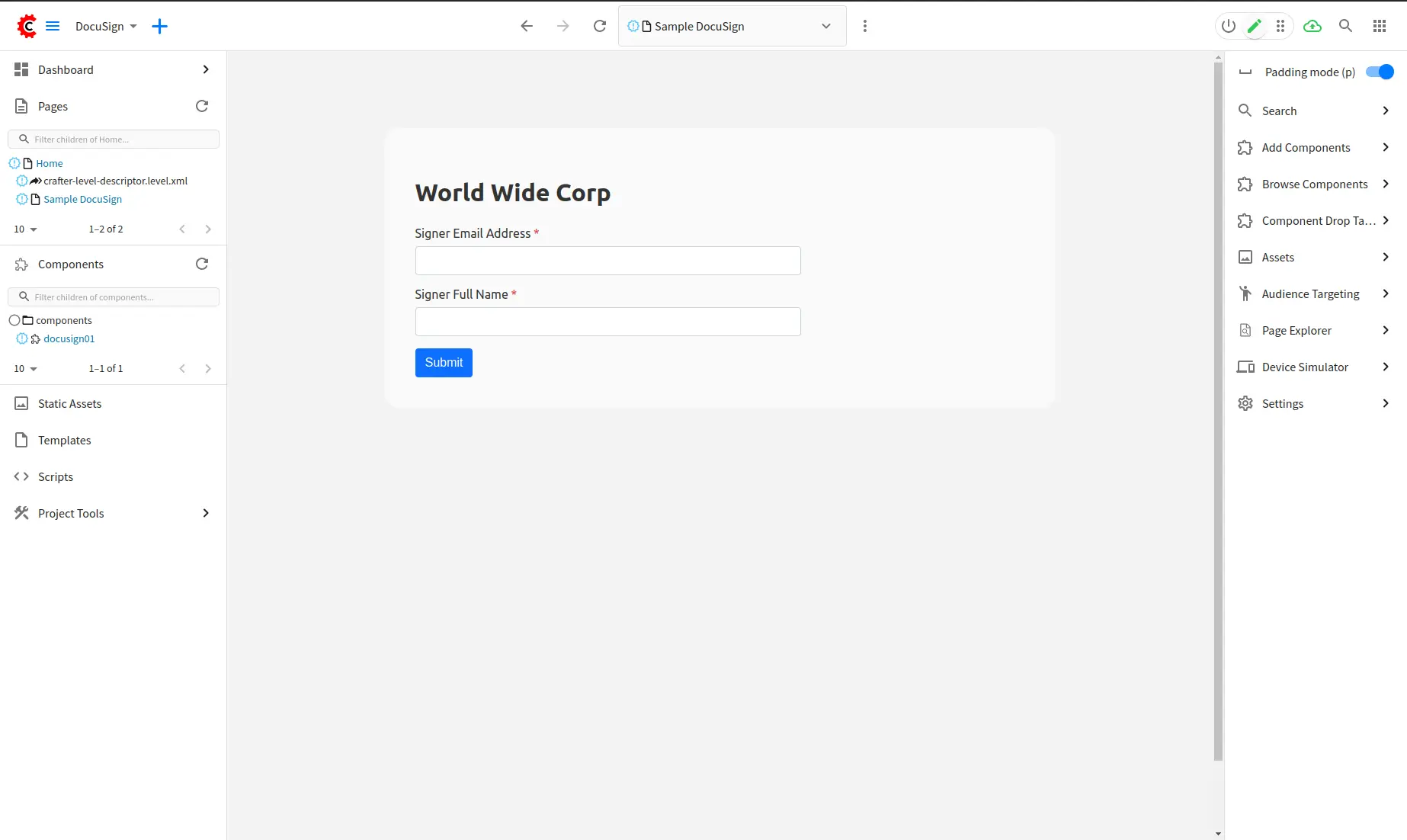Refresh the preview page
The image size is (1407, 840).
click(x=600, y=27)
